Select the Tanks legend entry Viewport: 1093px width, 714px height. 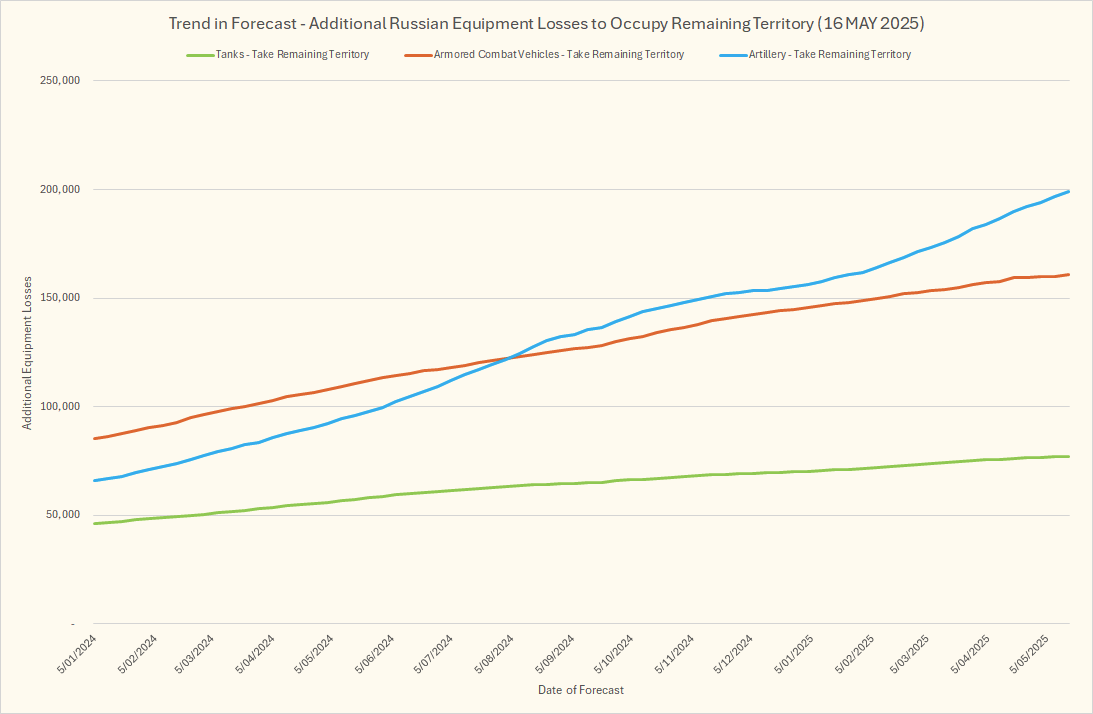click(x=291, y=55)
